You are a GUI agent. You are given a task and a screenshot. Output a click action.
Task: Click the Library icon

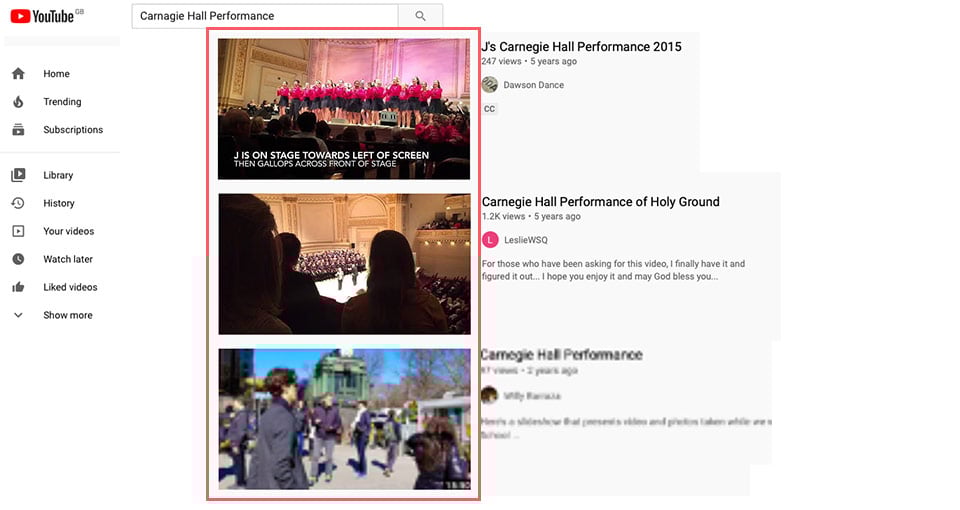click(x=18, y=175)
